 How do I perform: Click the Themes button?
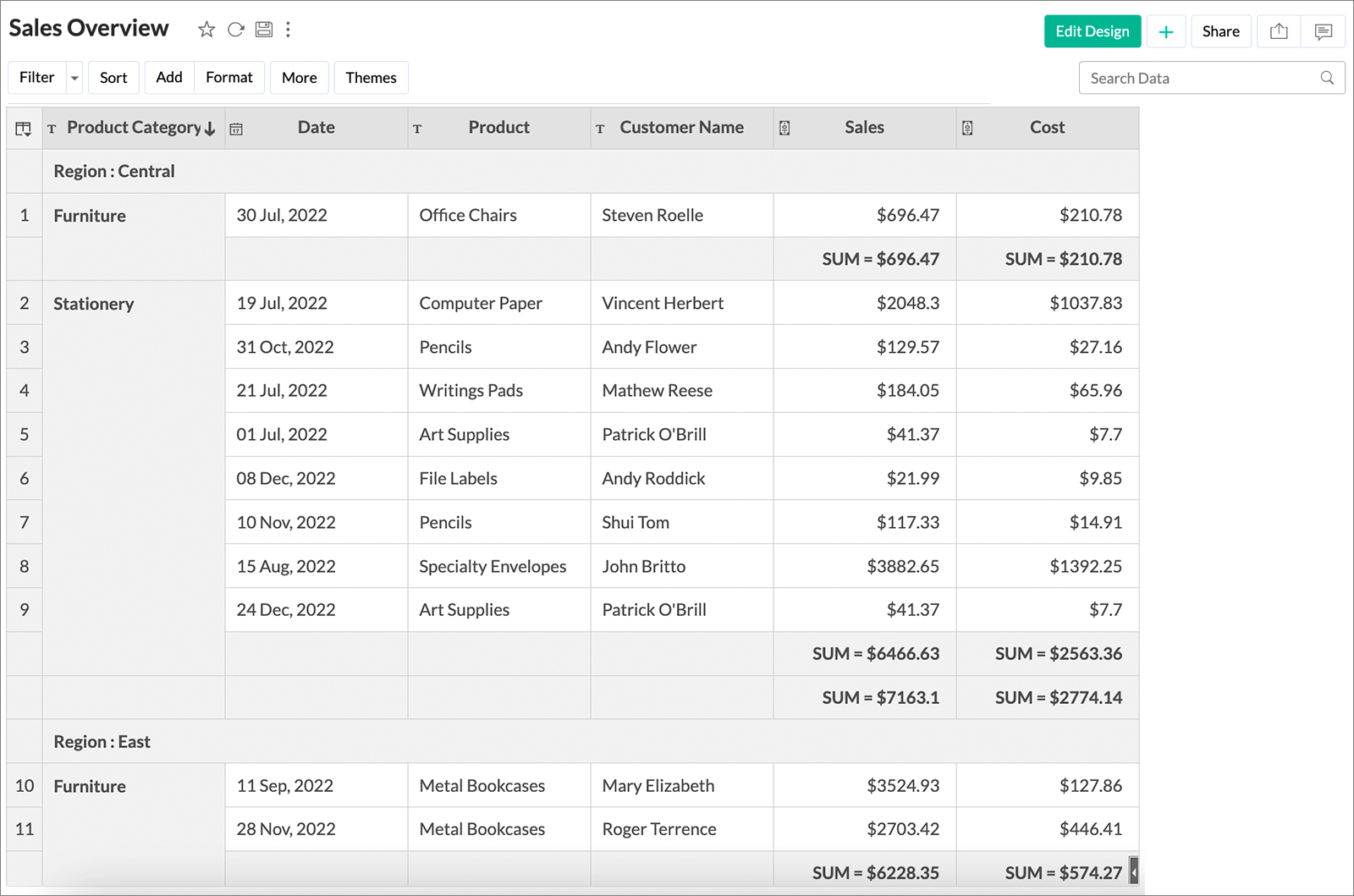tap(371, 78)
